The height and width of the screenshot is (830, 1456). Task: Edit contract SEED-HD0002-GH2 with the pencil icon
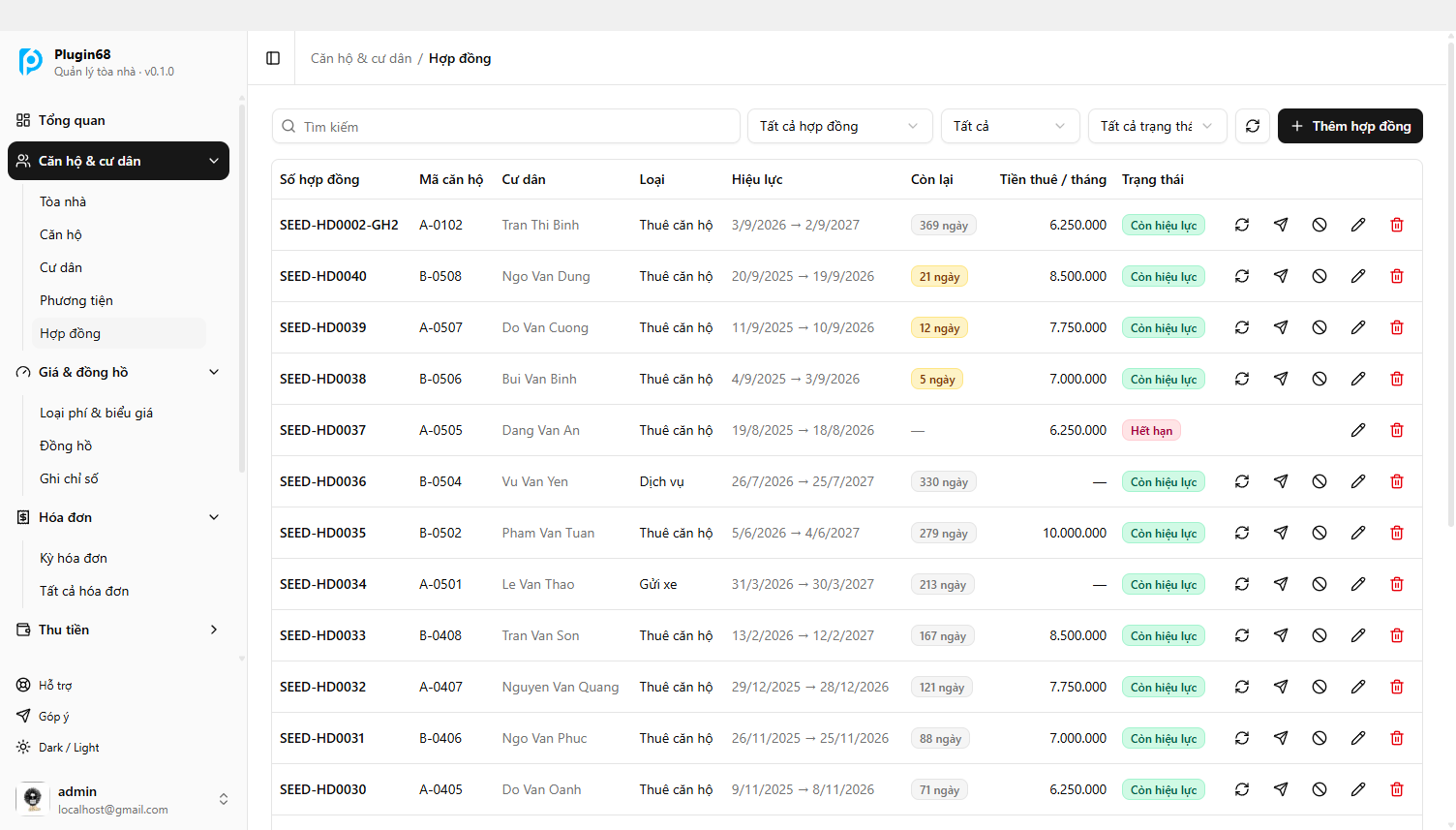1358,225
